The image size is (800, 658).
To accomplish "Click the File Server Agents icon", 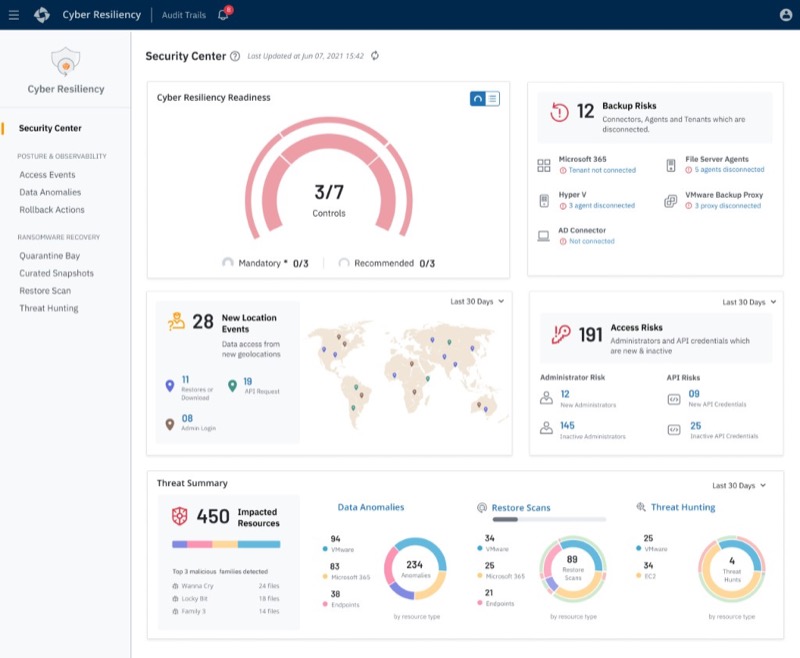I will click(x=671, y=165).
